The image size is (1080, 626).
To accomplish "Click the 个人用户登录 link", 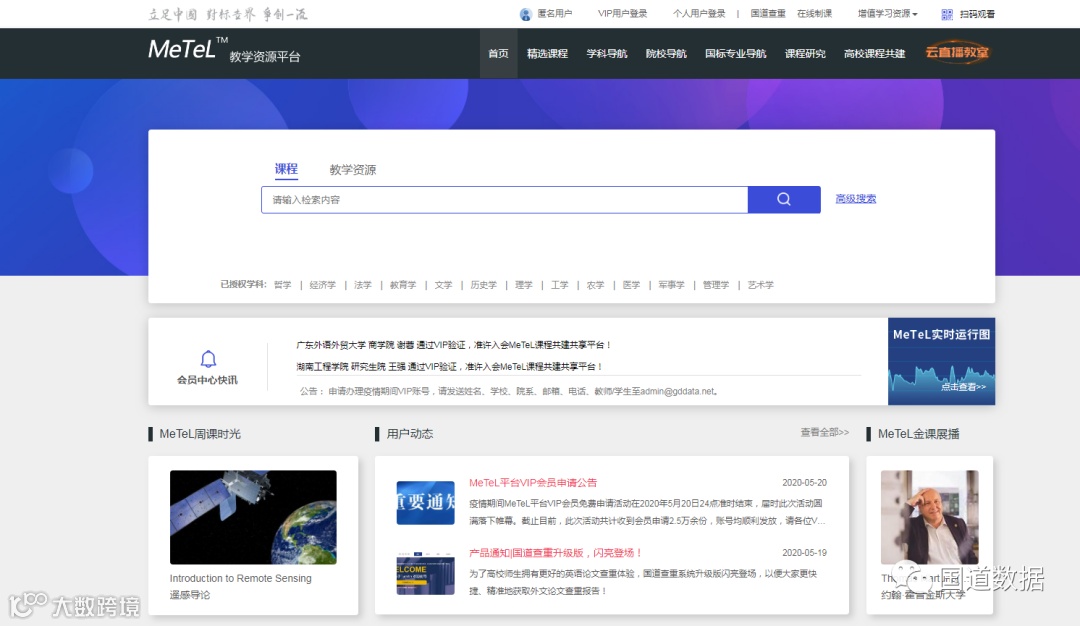I will tap(699, 14).
